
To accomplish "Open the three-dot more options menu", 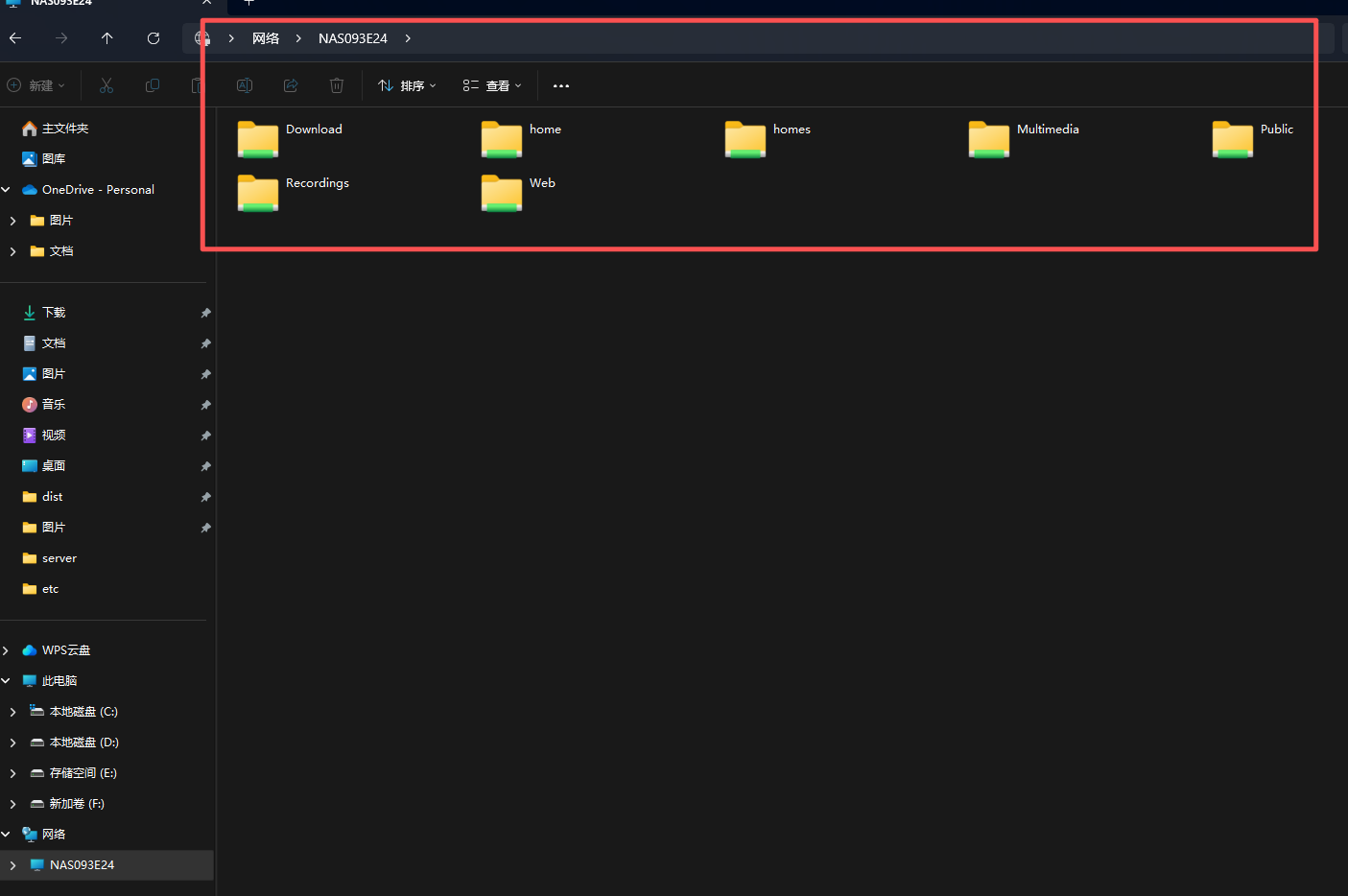I will 561,85.
